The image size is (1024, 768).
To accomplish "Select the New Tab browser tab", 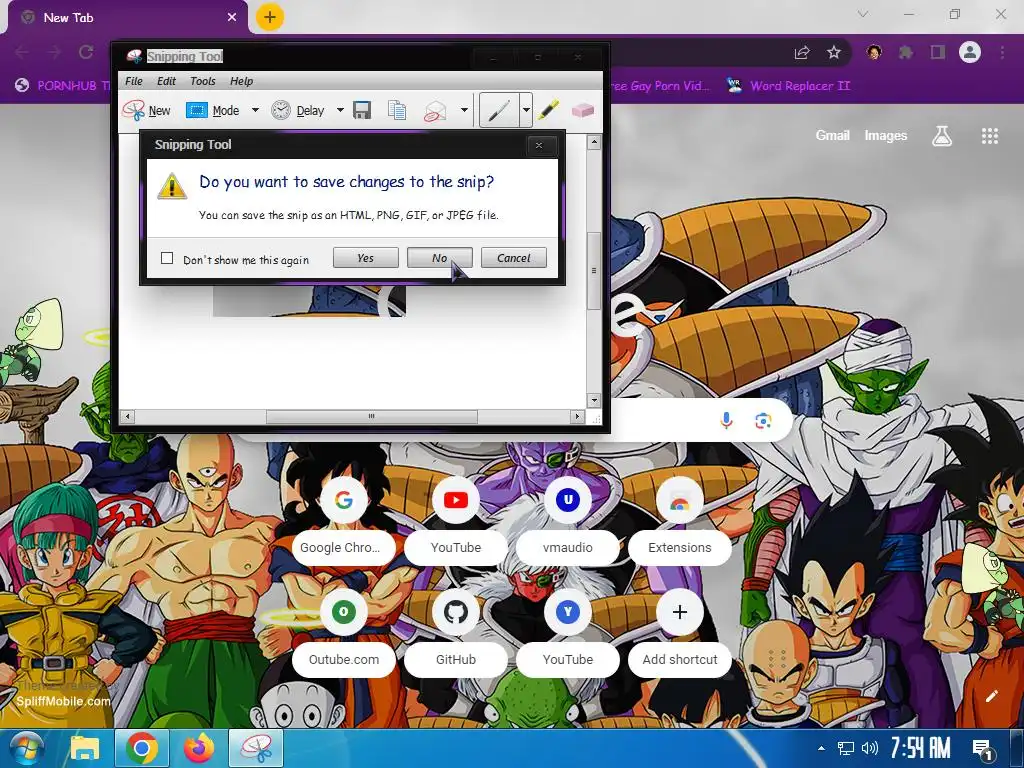I will pos(127,18).
